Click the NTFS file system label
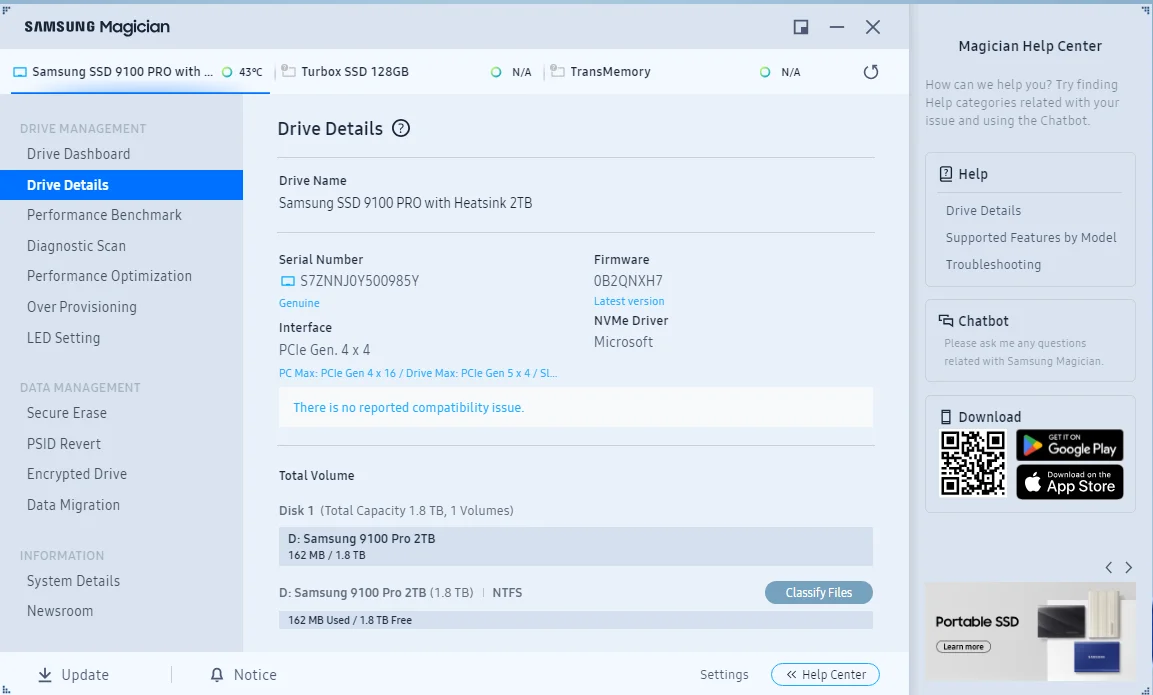The image size is (1153, 695). click(507, 593)
